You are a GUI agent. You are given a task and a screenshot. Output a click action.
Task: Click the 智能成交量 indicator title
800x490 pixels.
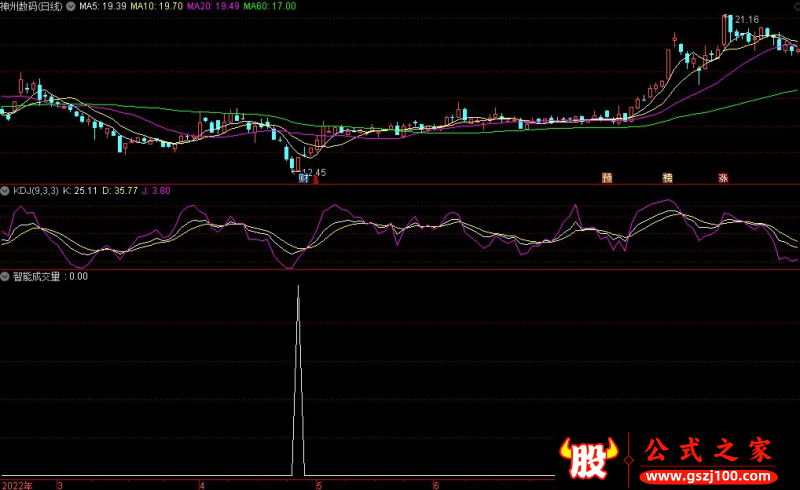(36, 277)
